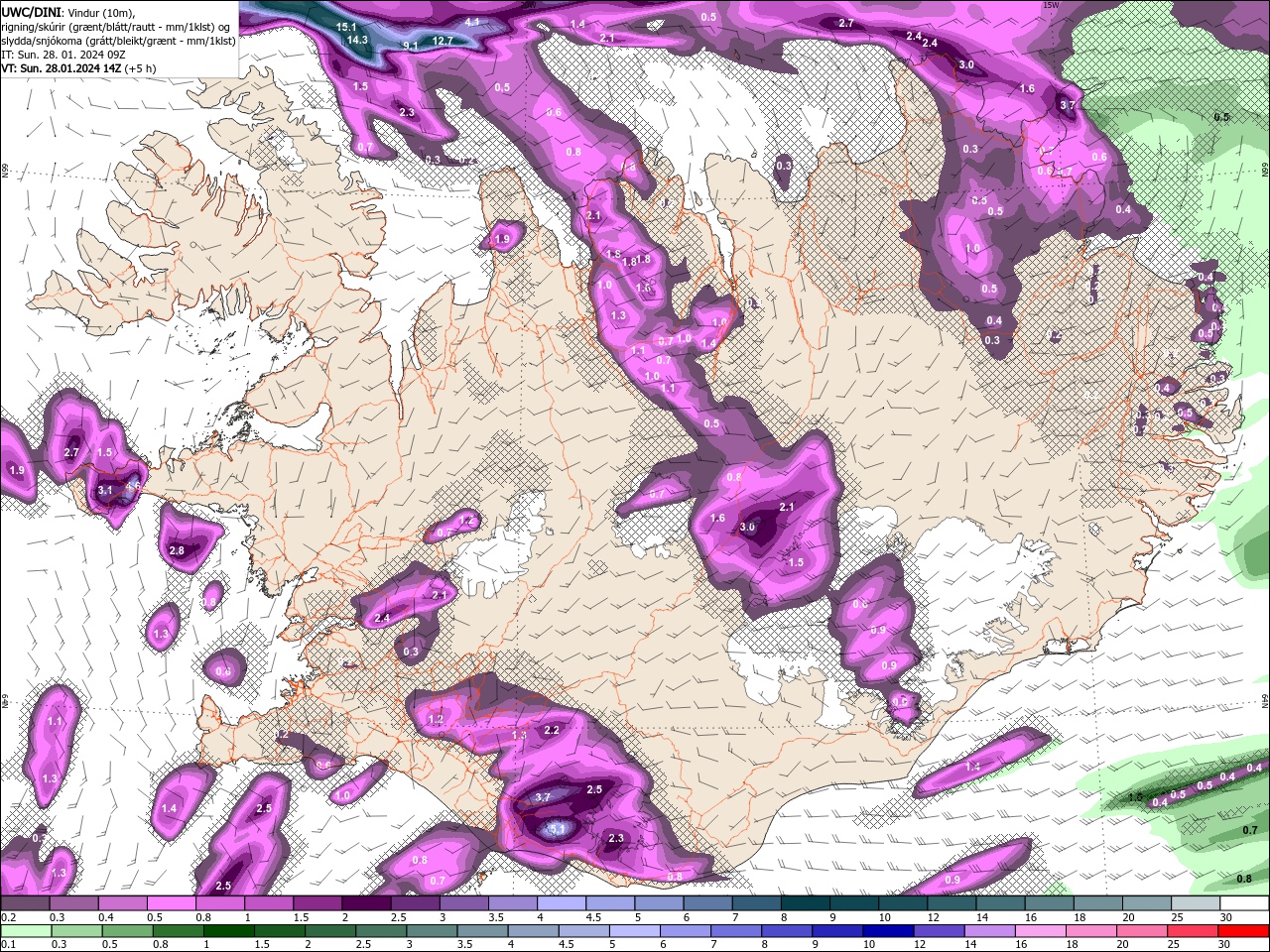
Task: Click the 15W longitude label
Action: (1051, 5)
